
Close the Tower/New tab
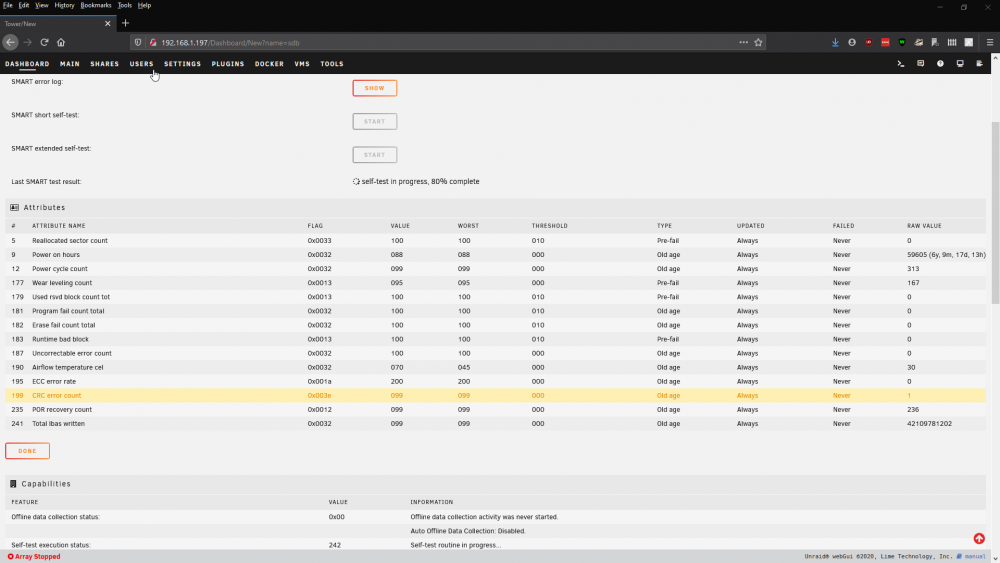coord(108,24)
